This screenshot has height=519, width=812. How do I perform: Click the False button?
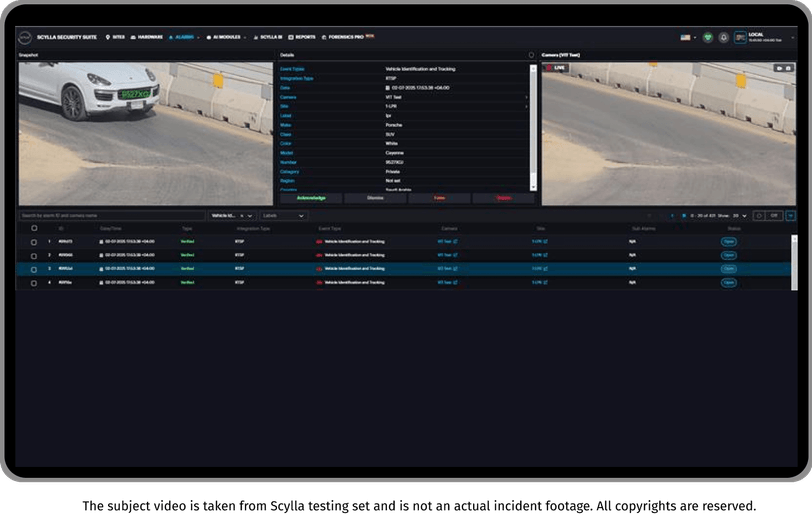[x=440, y=198]
